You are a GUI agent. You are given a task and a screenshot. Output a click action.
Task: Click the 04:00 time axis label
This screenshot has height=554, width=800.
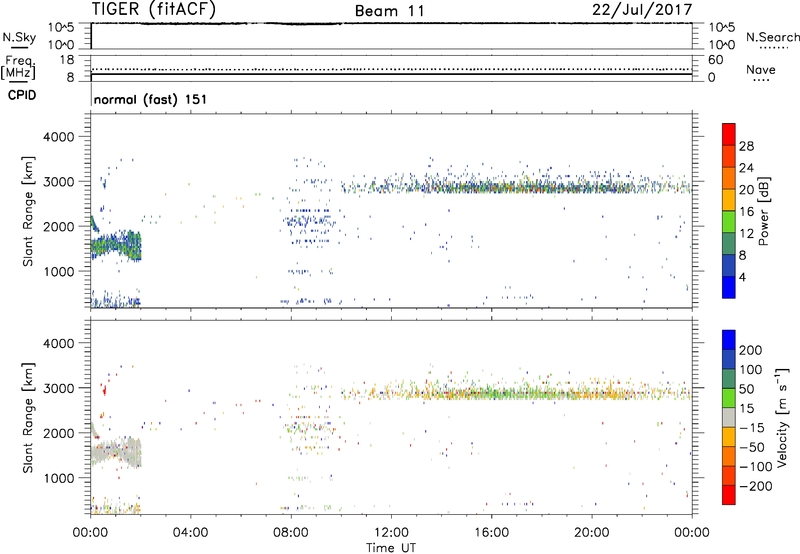[x=190, y=533]
